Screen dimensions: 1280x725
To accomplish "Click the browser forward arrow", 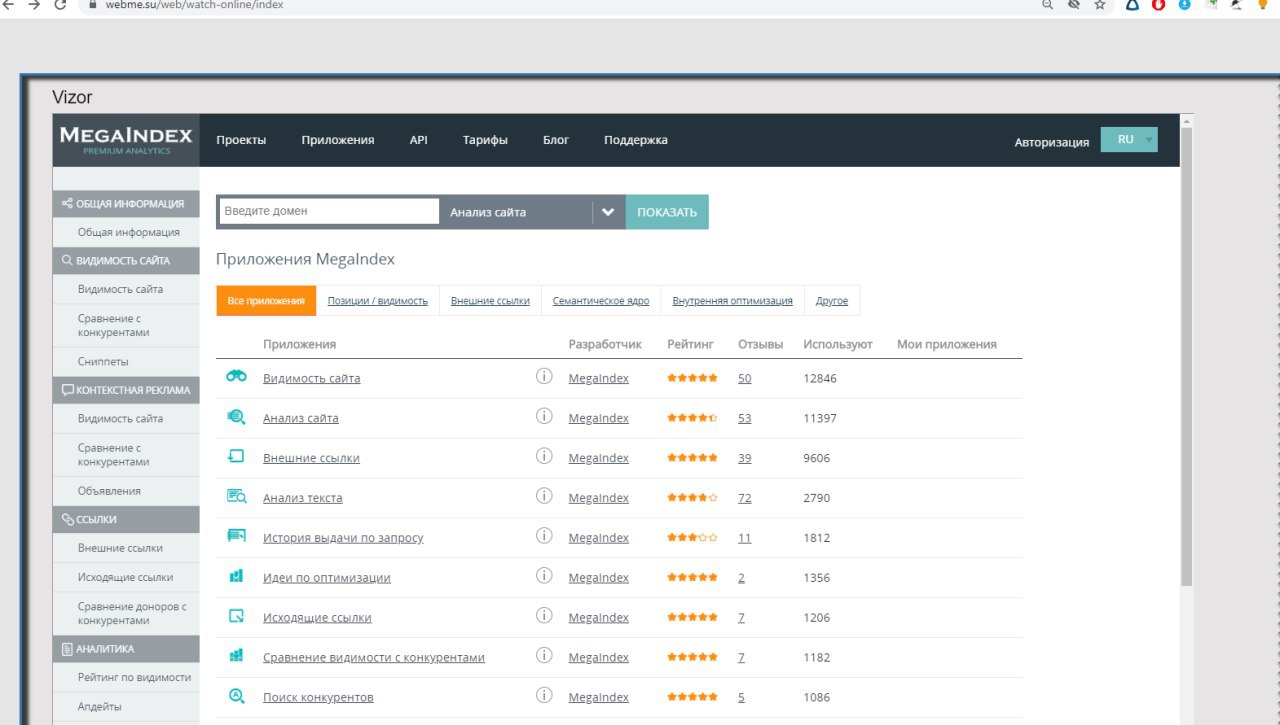I will tap(34, 5).
